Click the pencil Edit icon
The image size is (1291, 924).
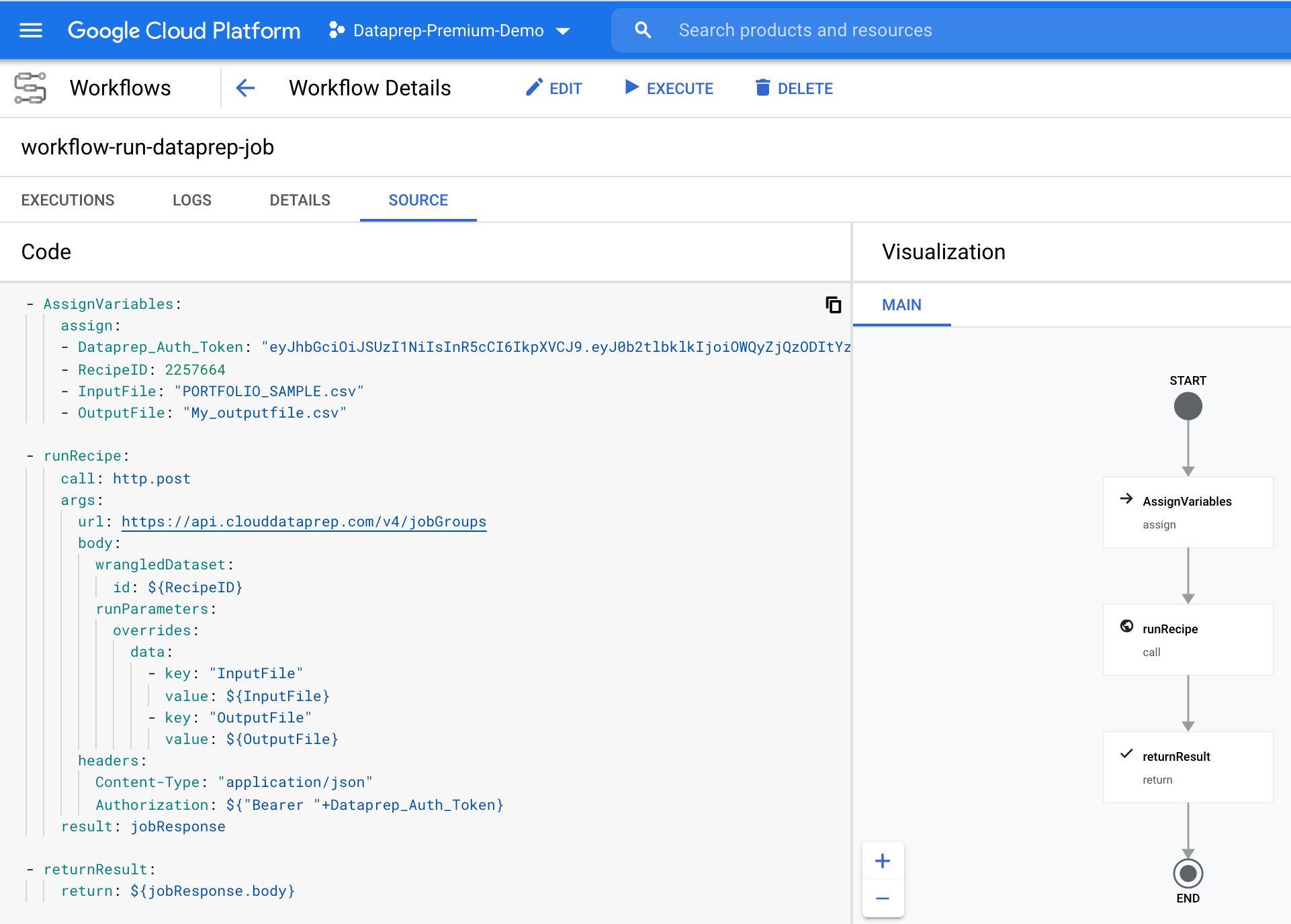[534, 87]
